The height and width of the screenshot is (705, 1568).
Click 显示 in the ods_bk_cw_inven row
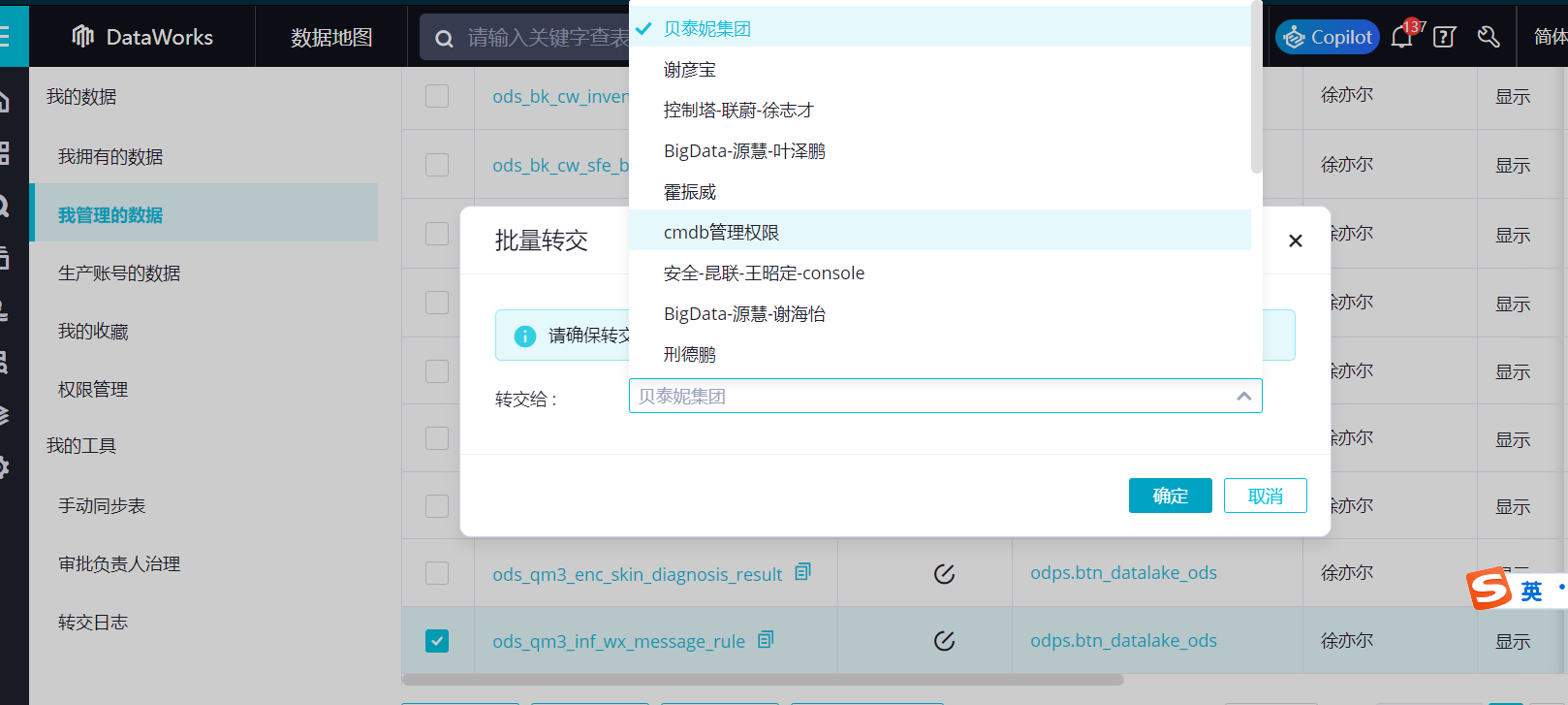[x=1512, y=96]
